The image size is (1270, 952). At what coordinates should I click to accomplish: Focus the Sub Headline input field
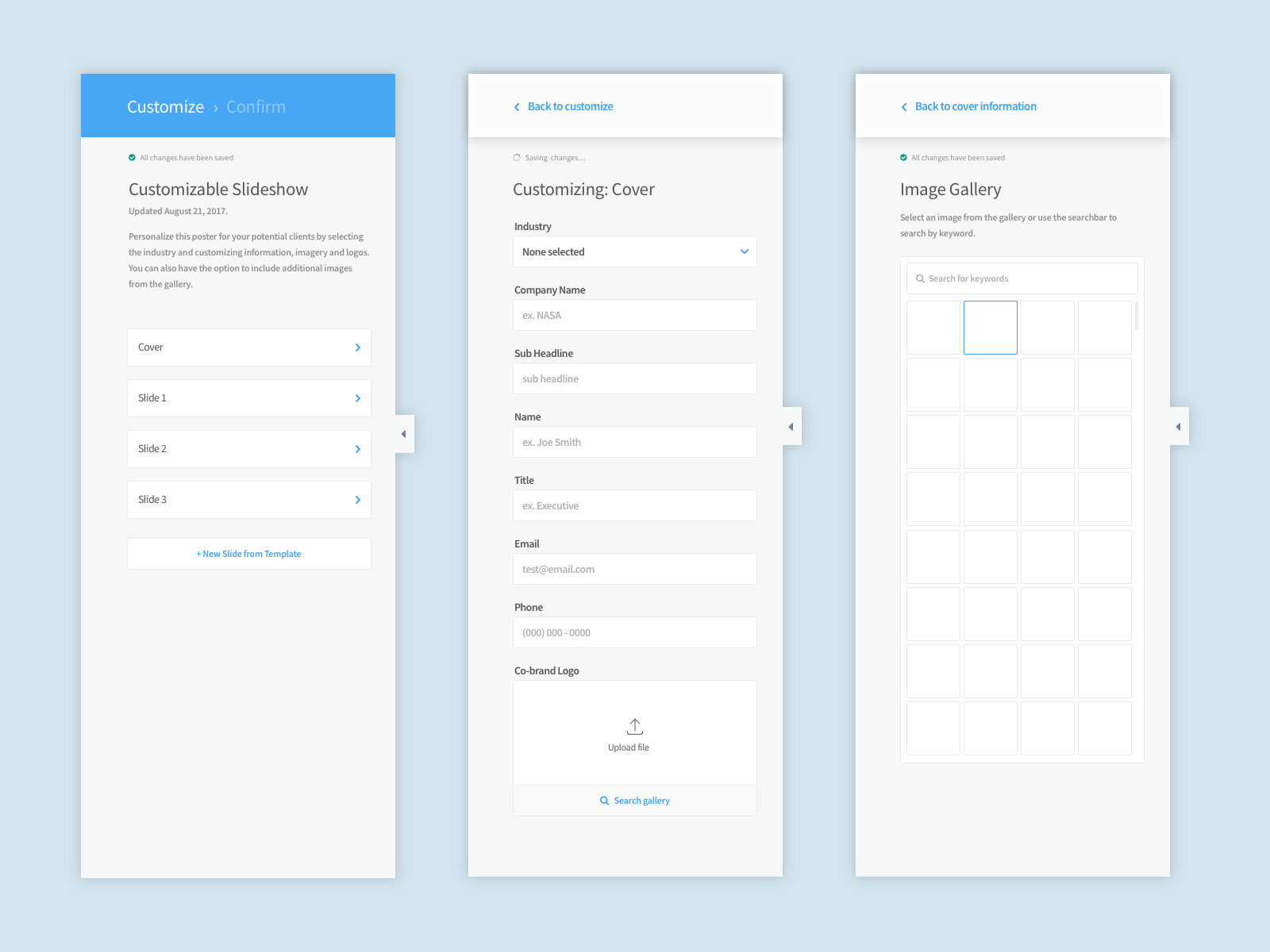coord(635,378)
